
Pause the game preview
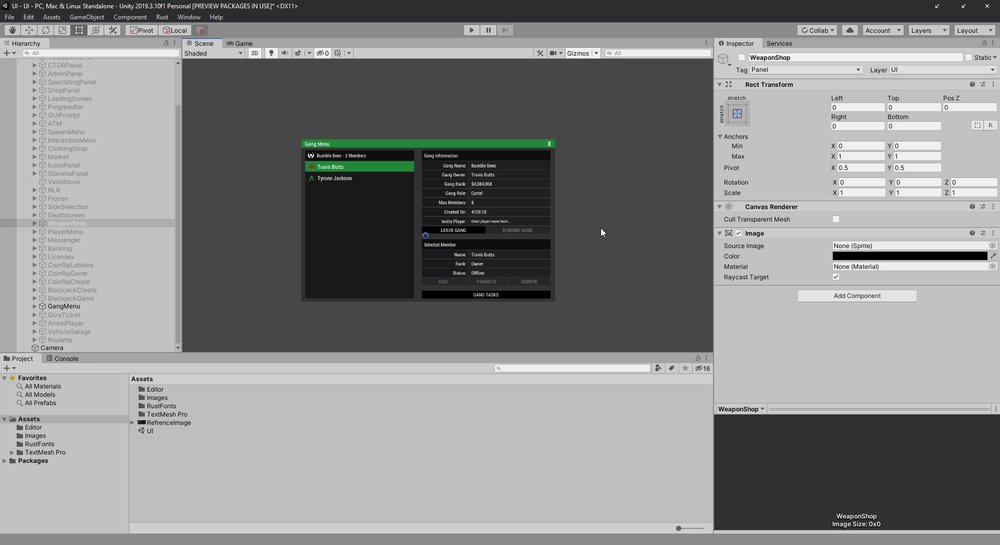(489, 30)
